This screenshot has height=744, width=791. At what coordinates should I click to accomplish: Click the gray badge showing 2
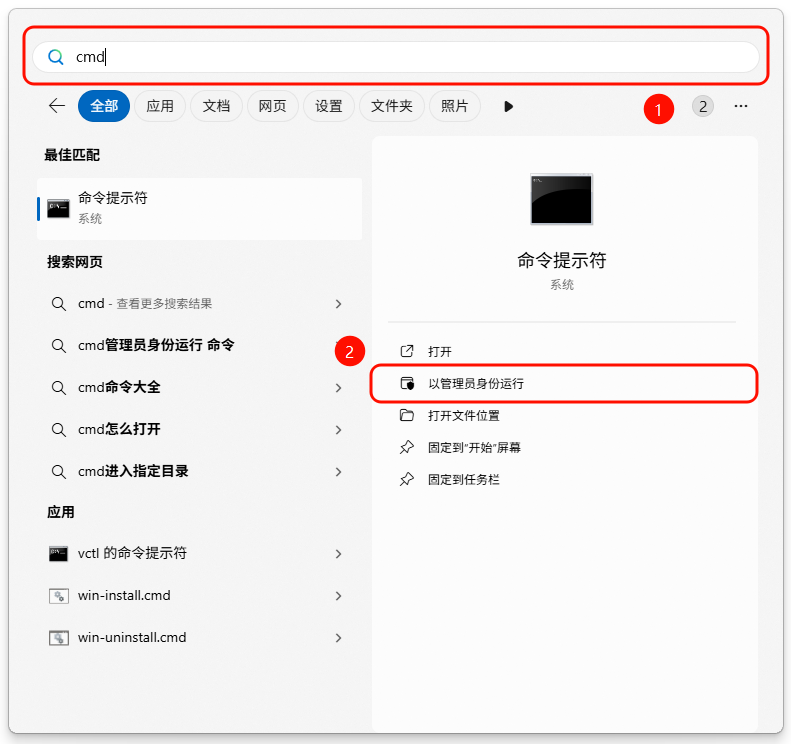pos(703,106)
